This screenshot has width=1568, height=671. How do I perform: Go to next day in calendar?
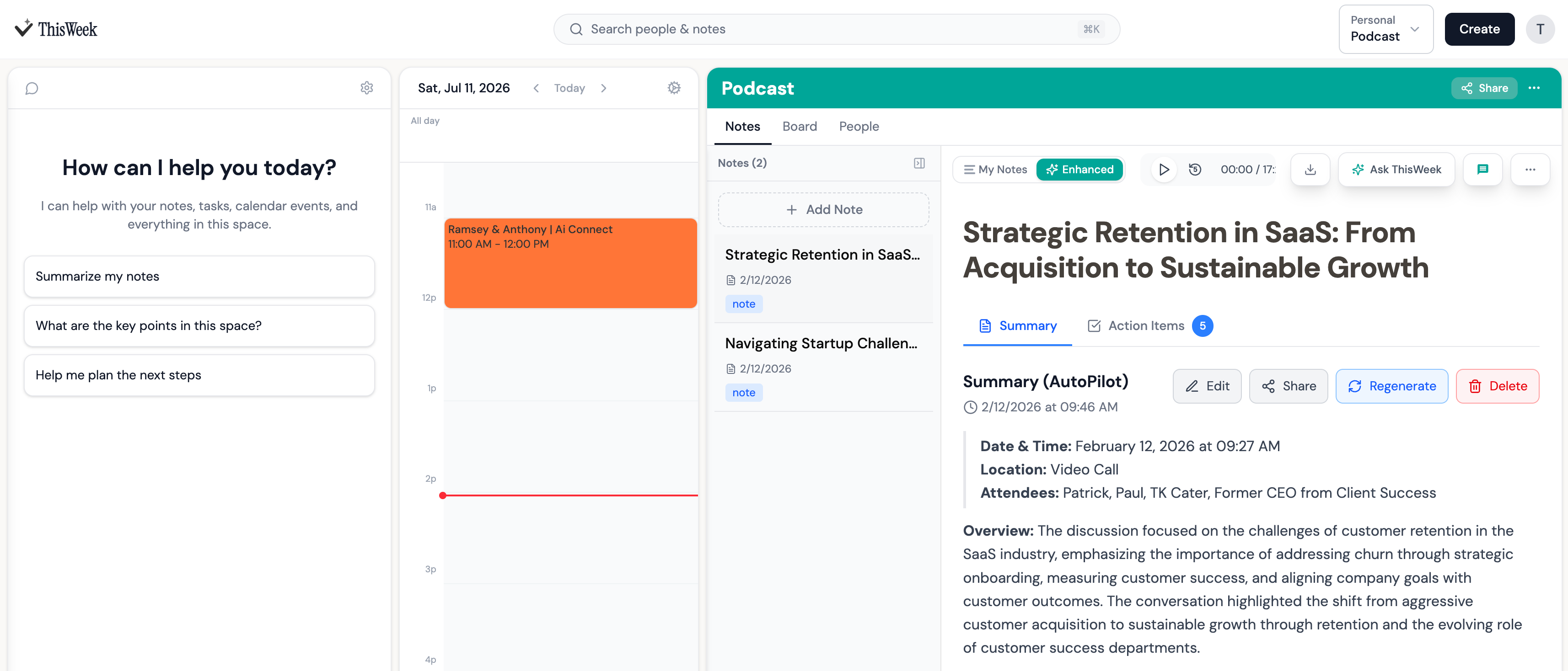tap(603, 88)
